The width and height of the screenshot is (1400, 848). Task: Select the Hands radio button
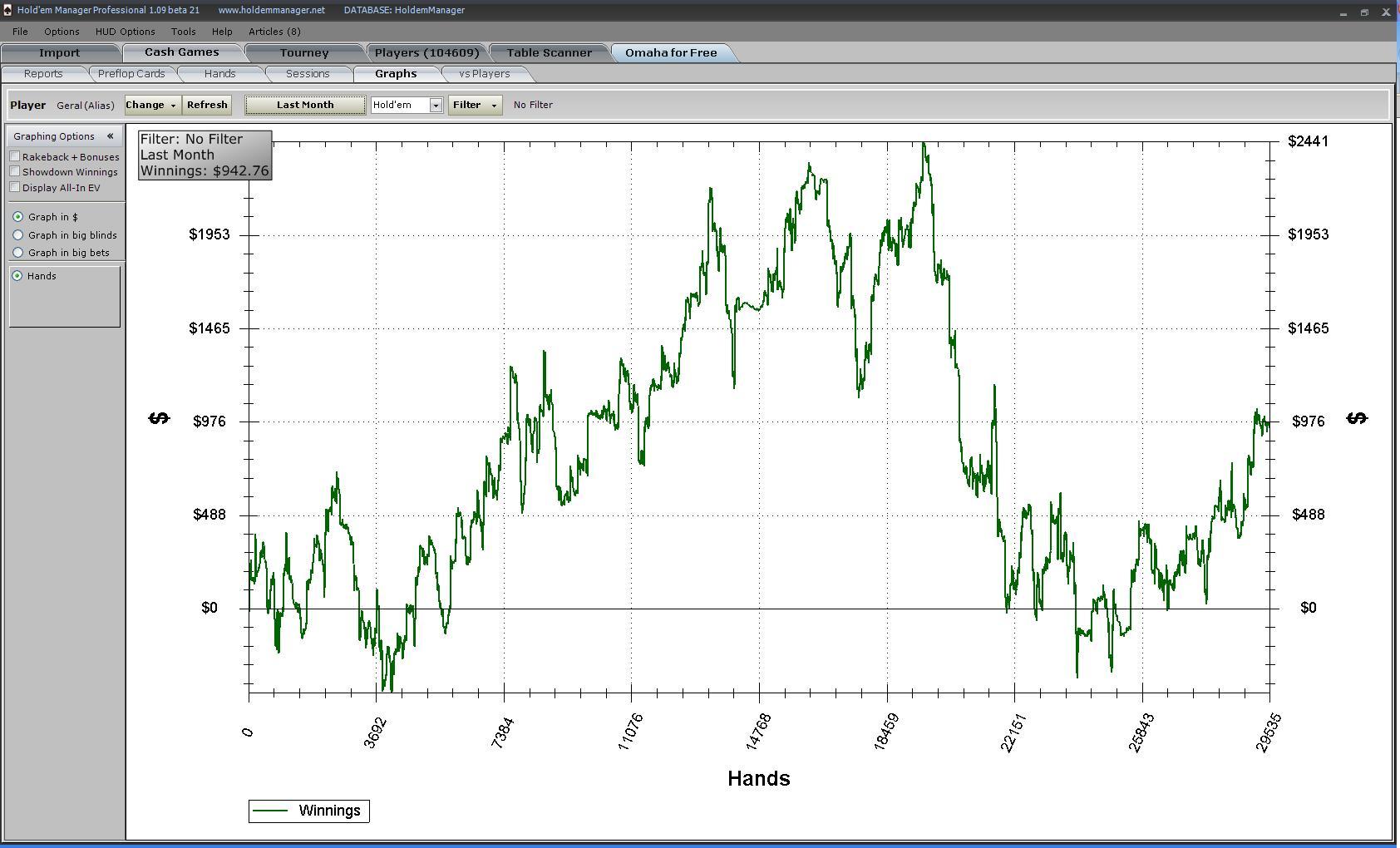pos(17,276)
